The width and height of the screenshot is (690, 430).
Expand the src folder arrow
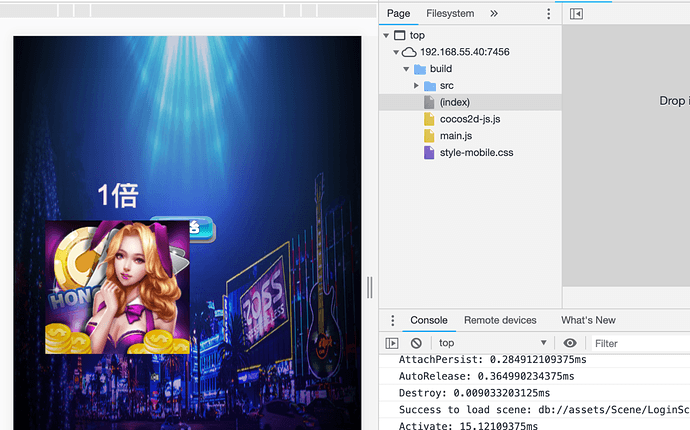(x=417, y=86)
